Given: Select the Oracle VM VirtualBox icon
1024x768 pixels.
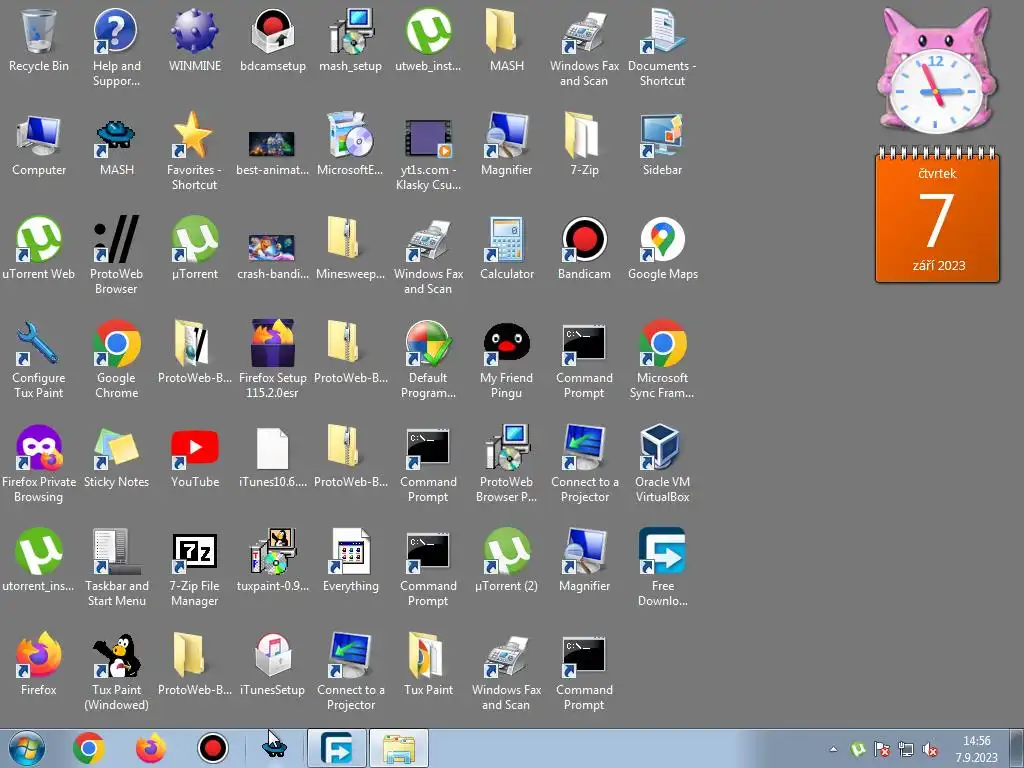Looking at the screenshot, I should (662, 447).
